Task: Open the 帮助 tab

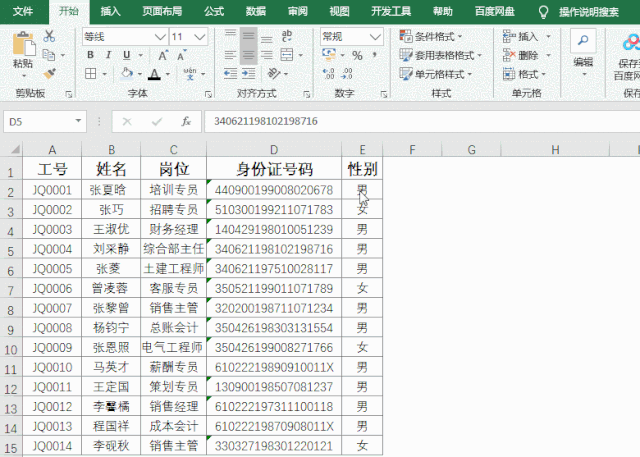Action: pos(443,11)
